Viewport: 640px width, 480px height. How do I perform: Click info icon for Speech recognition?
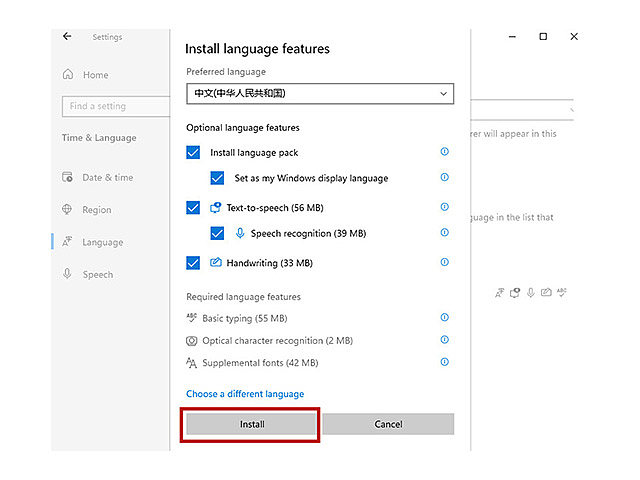coord(444,232)
